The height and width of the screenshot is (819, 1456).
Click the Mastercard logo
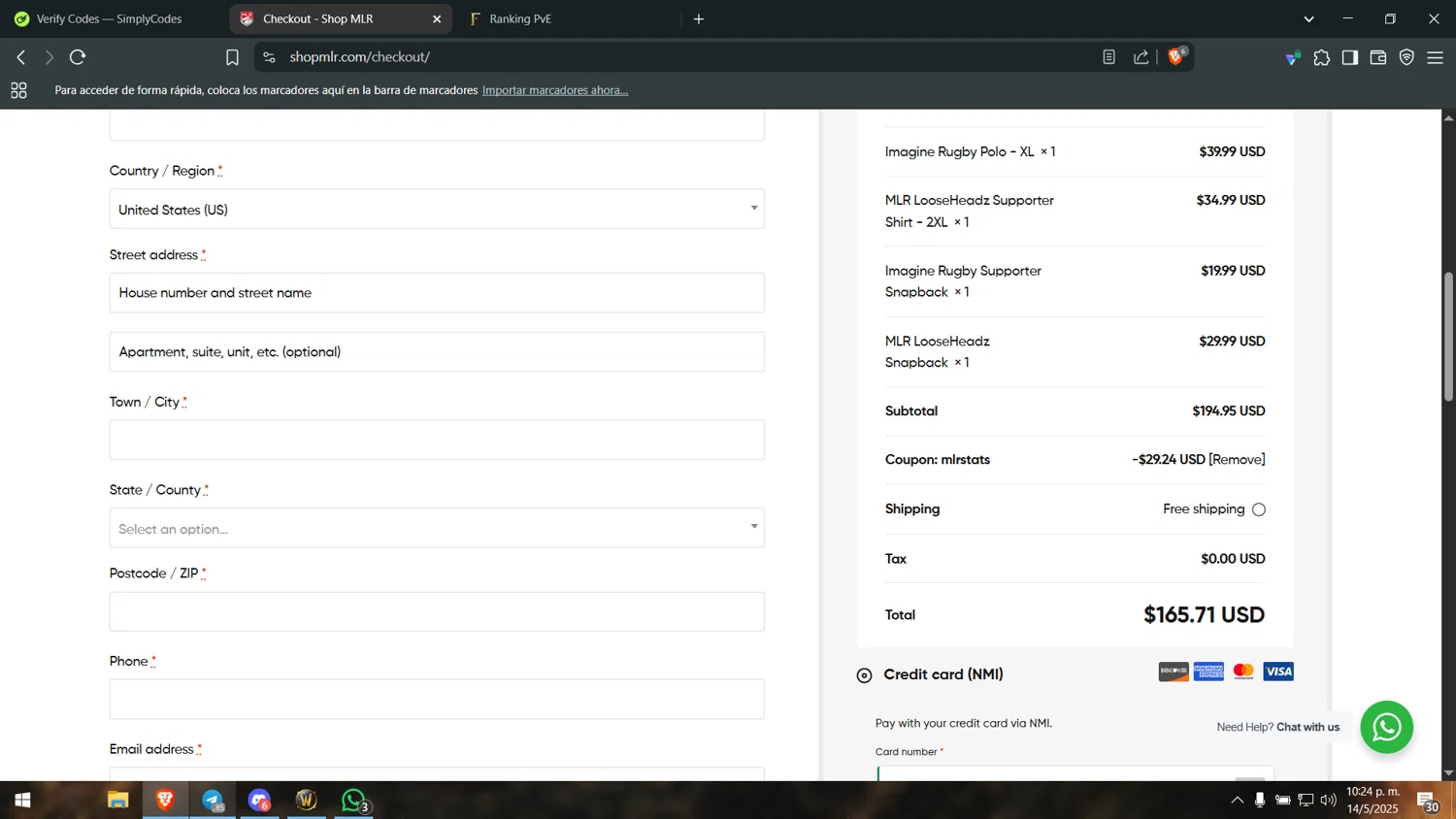pos(1243,672)
